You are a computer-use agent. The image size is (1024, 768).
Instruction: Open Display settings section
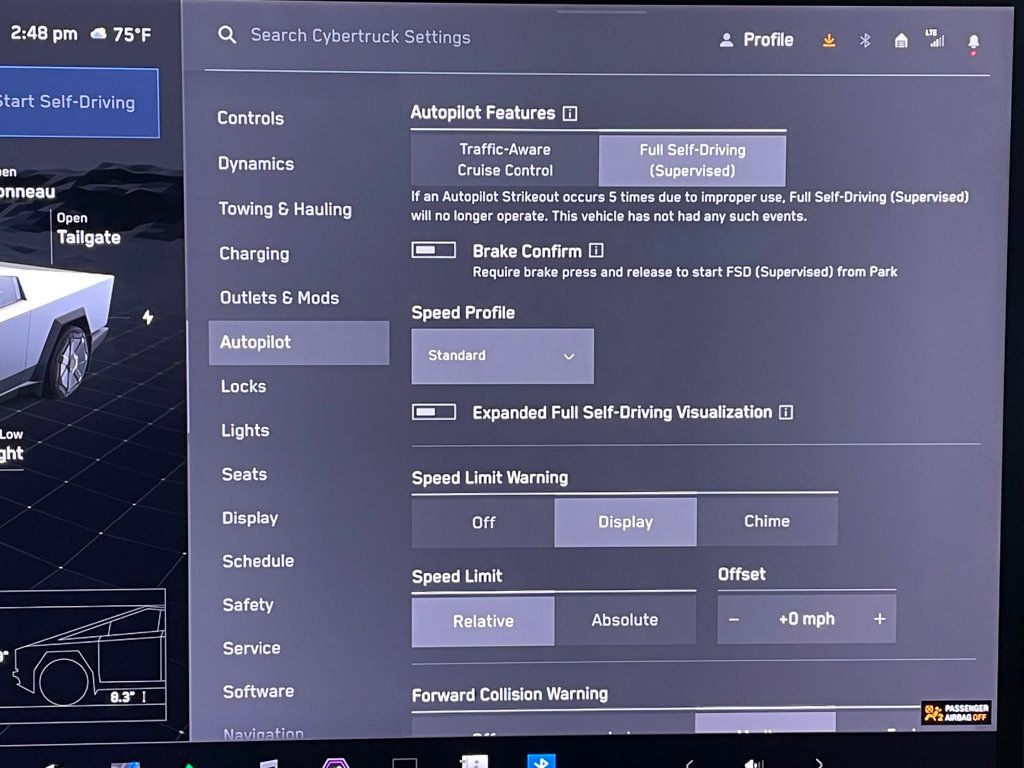[x=250, y=518]
